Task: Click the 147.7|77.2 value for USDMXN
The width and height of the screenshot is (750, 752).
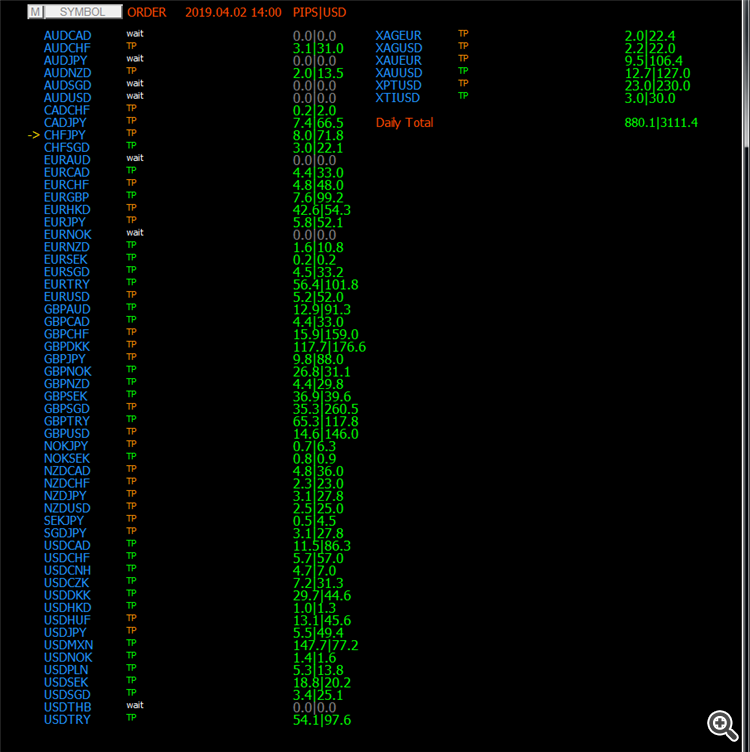Action: coord(326,646)
